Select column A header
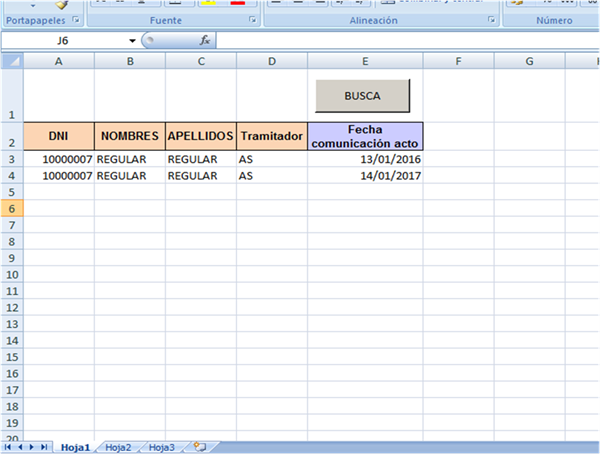The height and width of the screenshot is (454, 600). point(59,61)
